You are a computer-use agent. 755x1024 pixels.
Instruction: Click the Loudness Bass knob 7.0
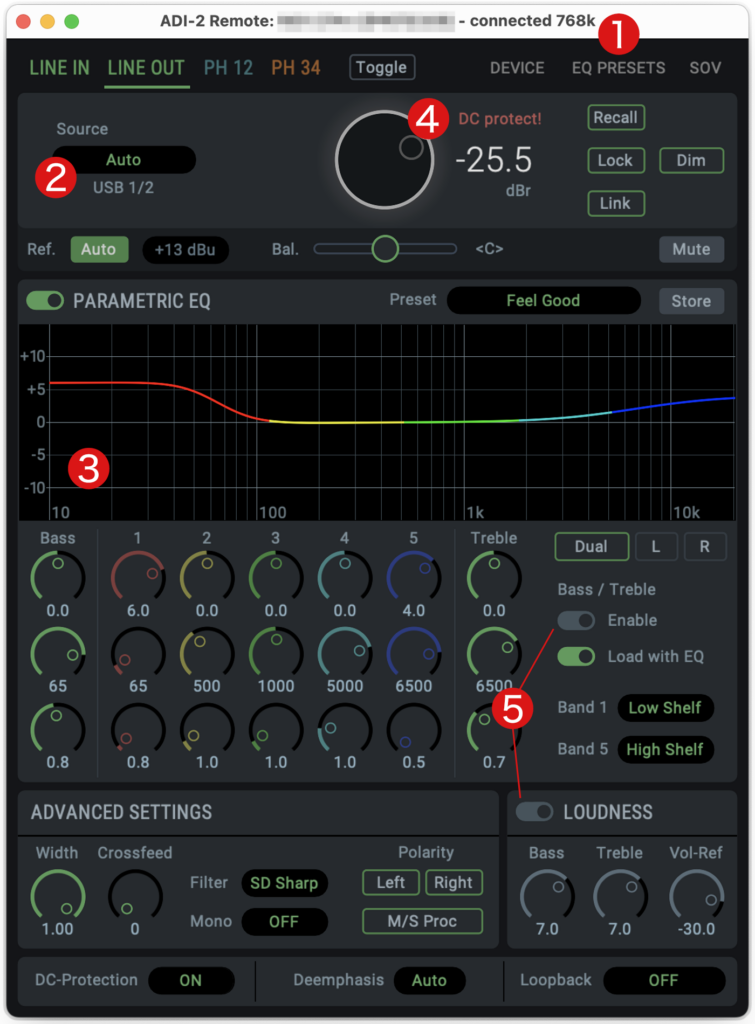(547, 895)
